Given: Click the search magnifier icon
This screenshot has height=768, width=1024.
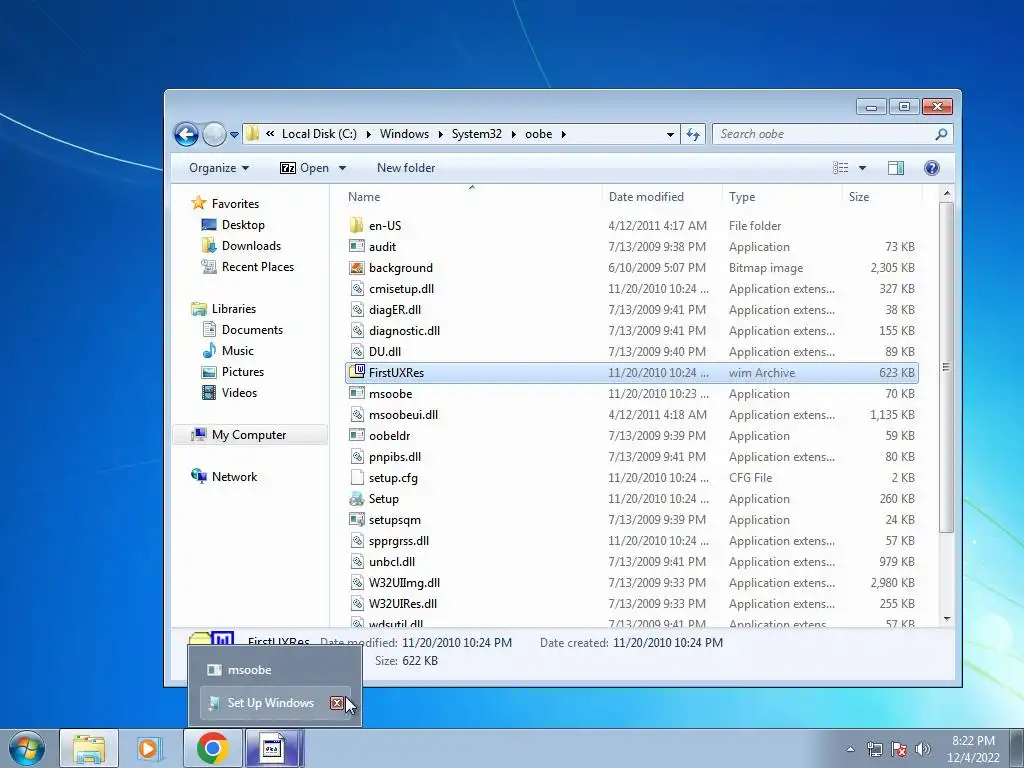Looking at the screenshot, I should coord(941,135).
